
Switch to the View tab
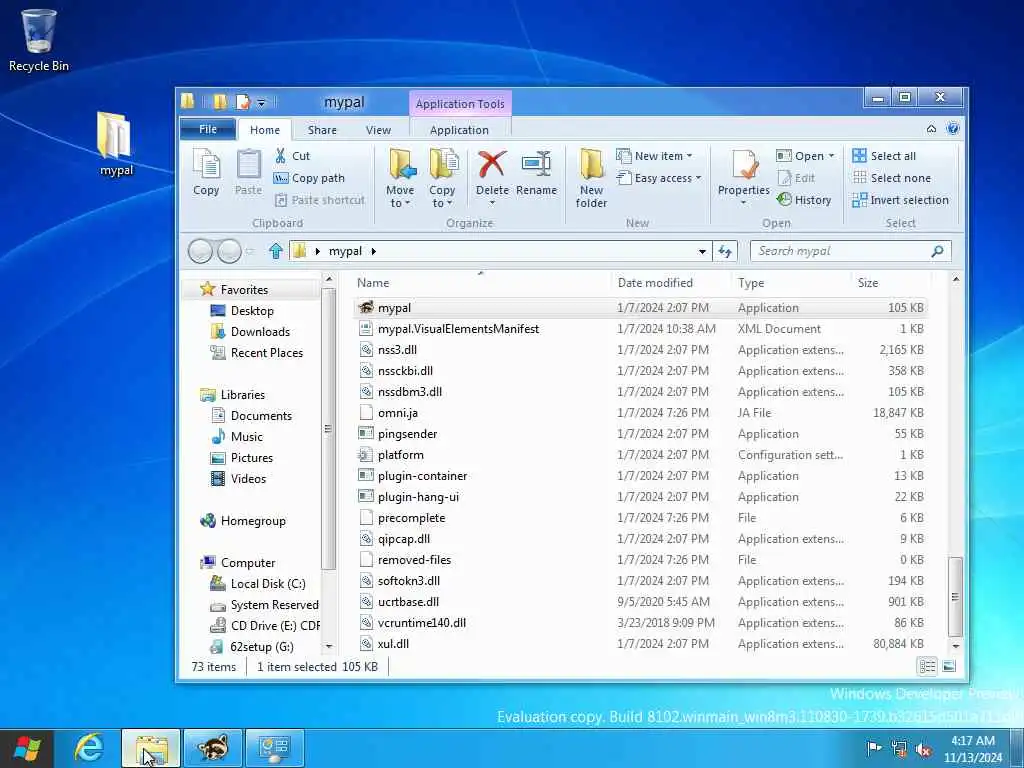378,130
